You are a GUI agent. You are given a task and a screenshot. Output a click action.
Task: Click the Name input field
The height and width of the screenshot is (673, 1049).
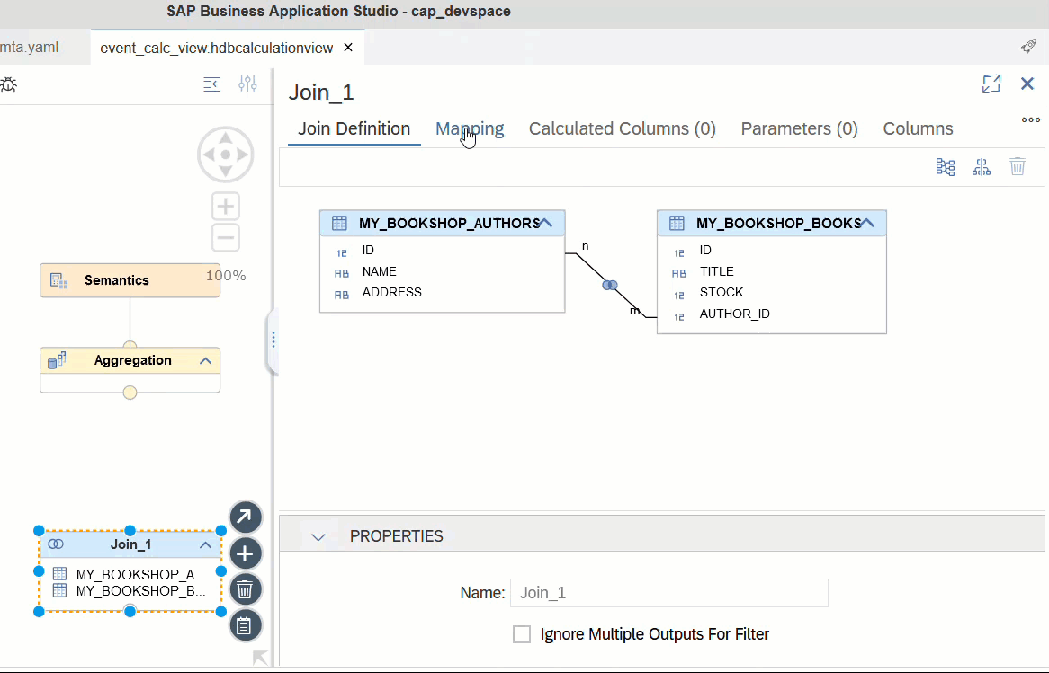669,593
